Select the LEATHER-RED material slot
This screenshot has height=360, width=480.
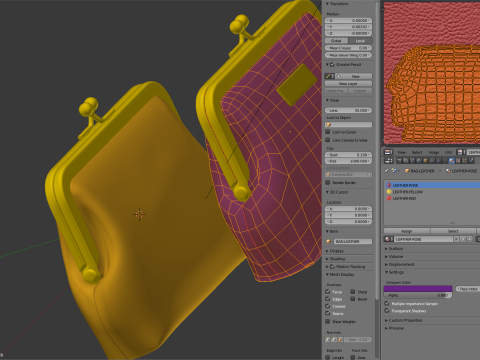432,198
